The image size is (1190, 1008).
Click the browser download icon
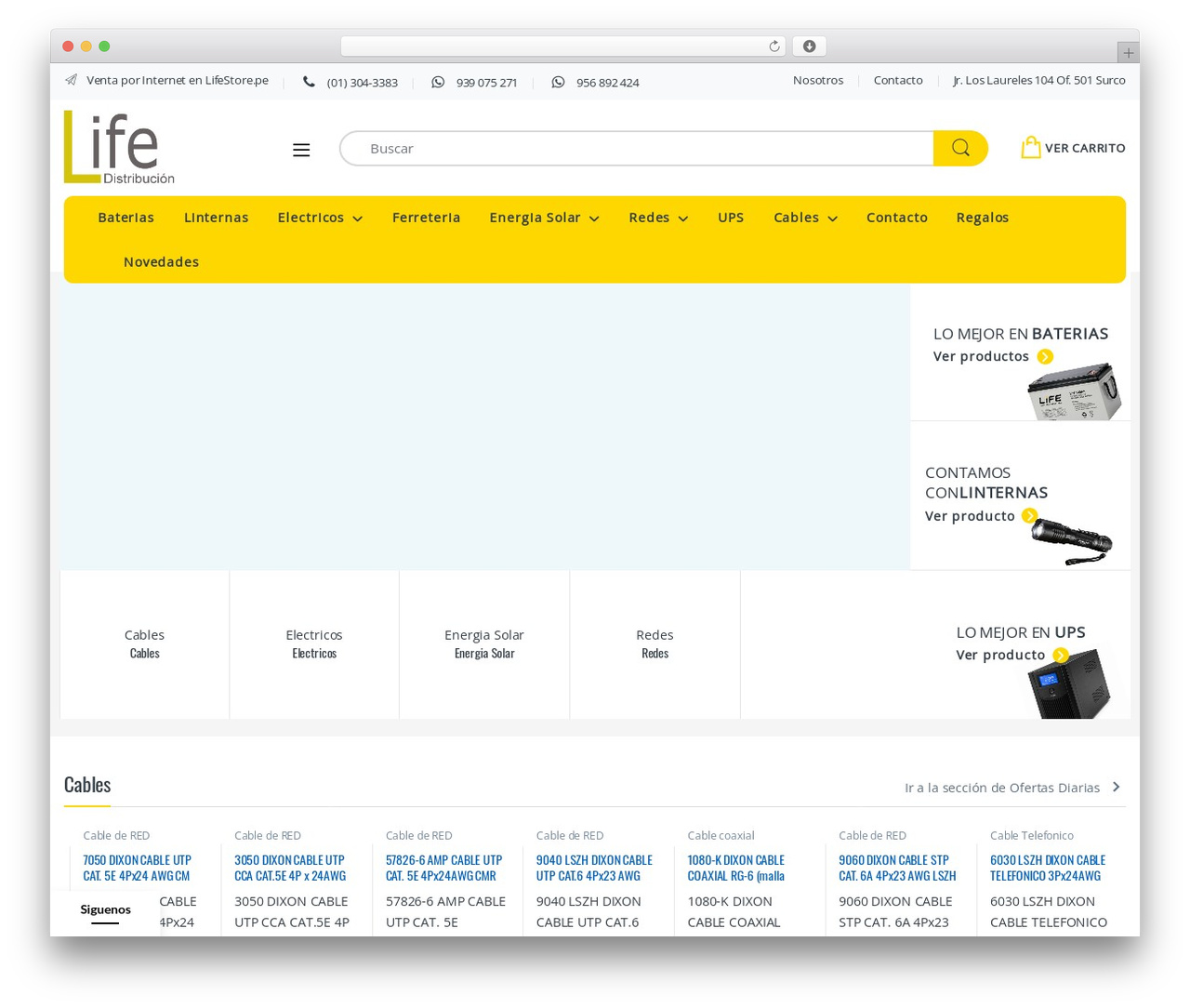[x=809, y=46]
